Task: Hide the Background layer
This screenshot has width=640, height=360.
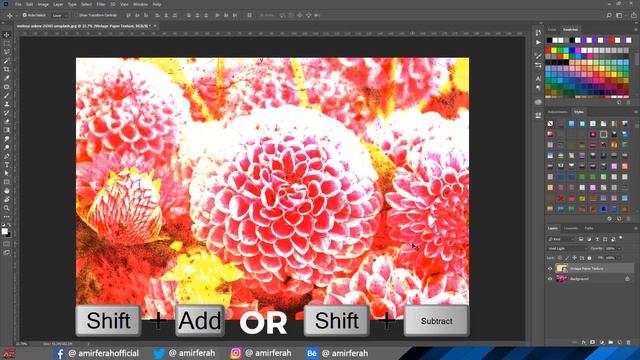Action: click(x=550, y=279)
